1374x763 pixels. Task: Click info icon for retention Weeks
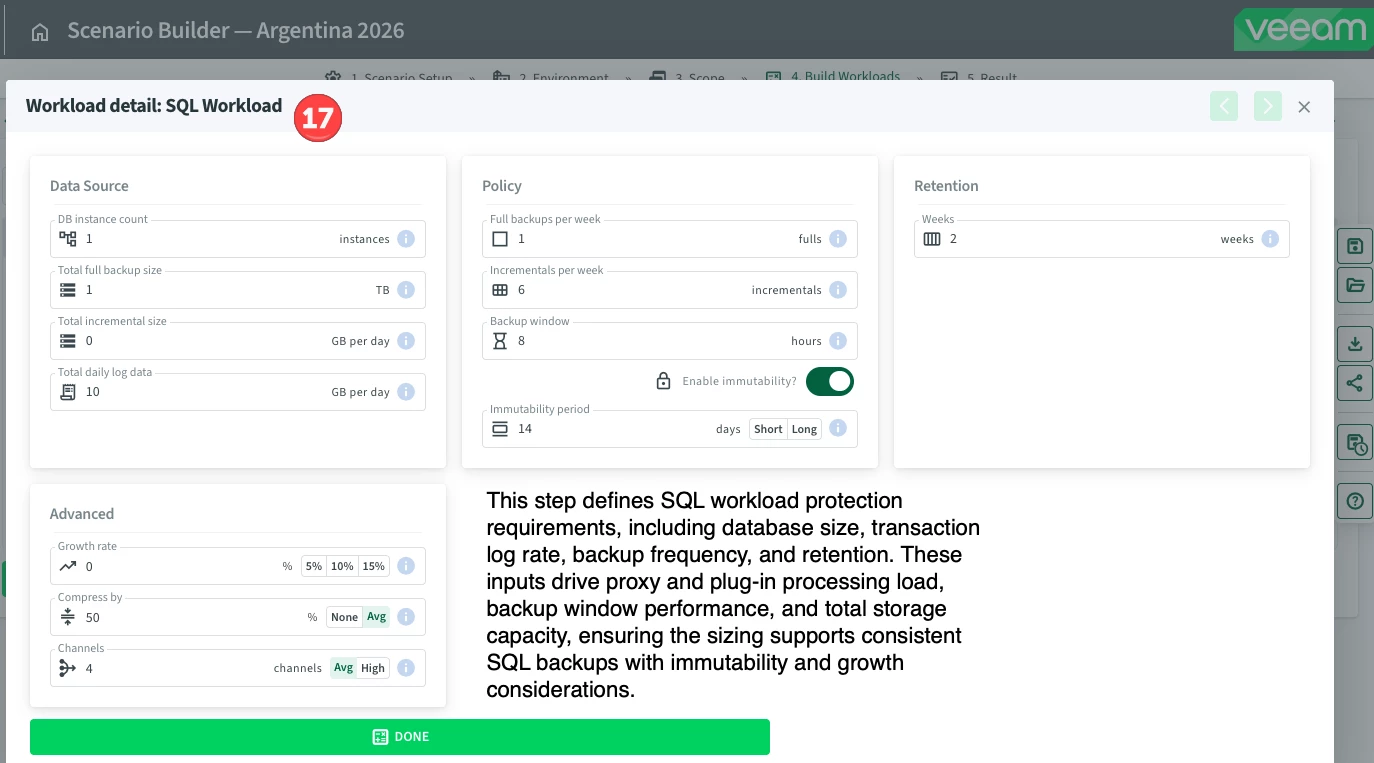point(1270,239)
